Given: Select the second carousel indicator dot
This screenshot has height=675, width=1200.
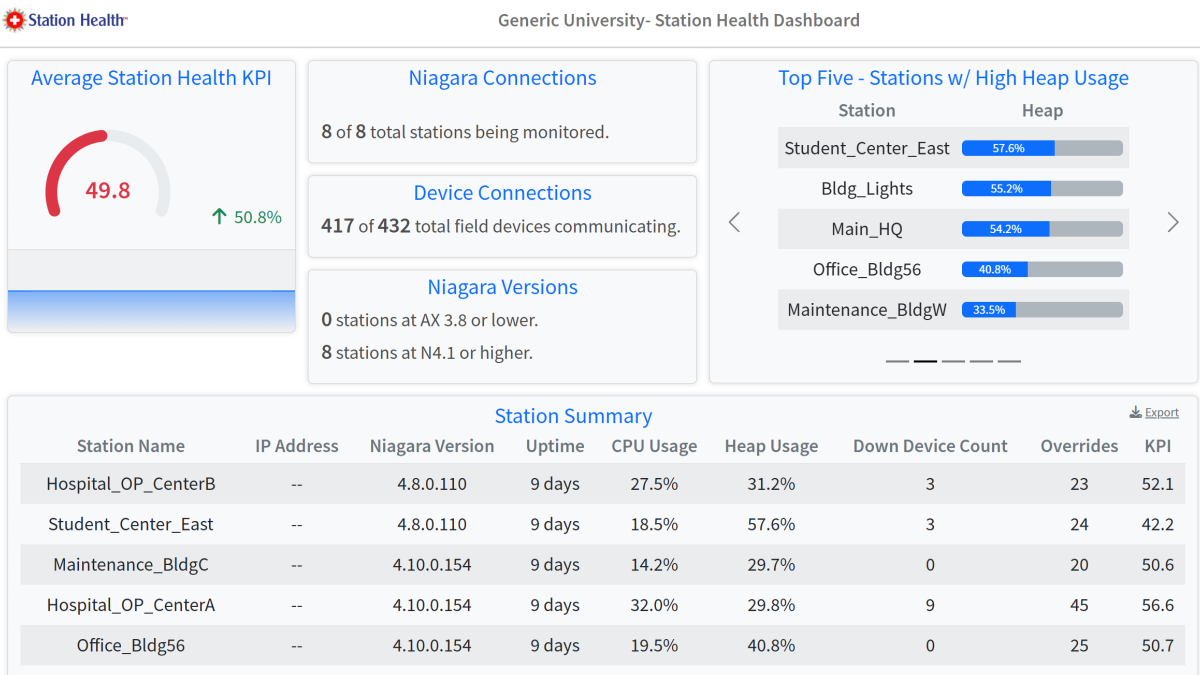Looking at the screenshot, I should tap(925, 360).
